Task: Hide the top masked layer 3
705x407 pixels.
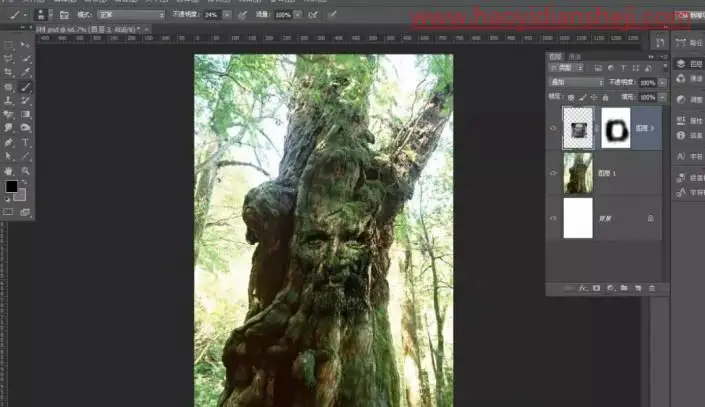Action: pos(553,128)
